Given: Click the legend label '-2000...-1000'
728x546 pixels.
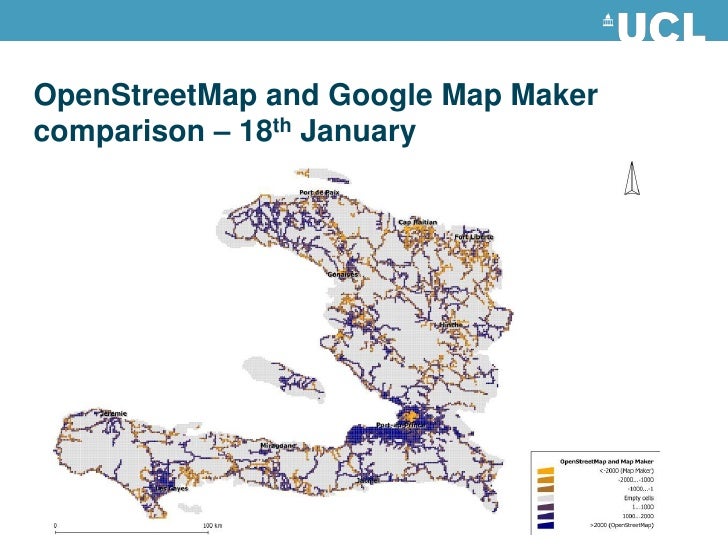Looking at the screenshot, I should tap(636, 480).
